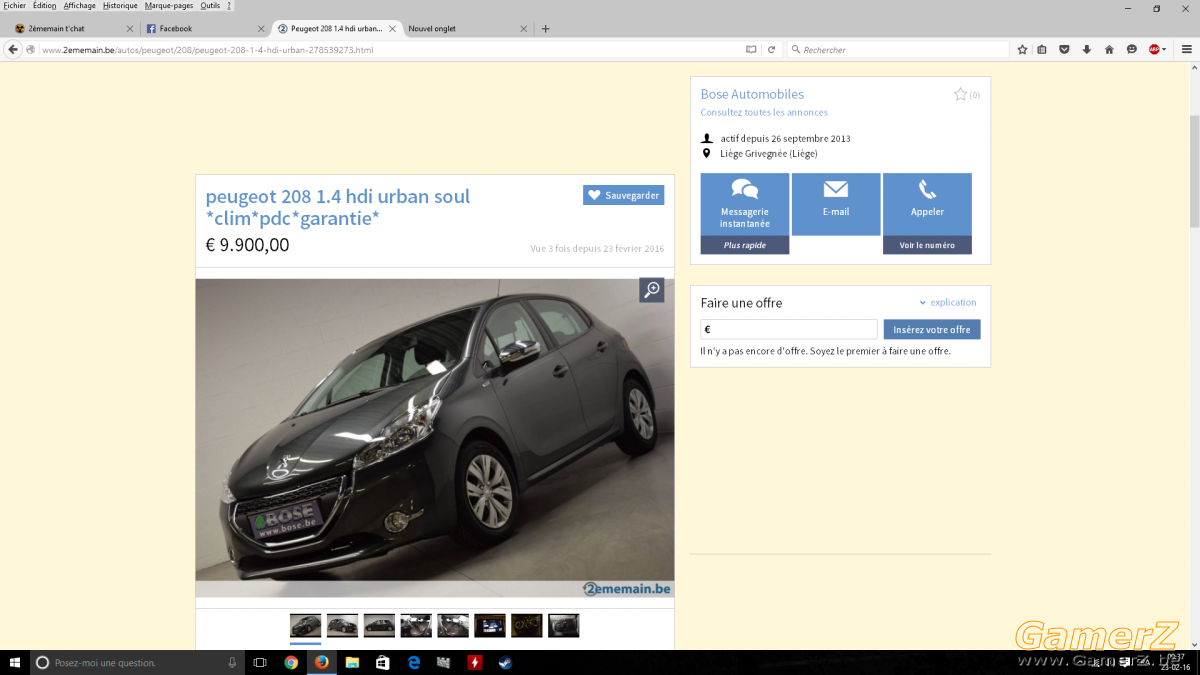Viewport: 1200px width, 675px height.
Task: Select the seventh car thumbnail
Action: (x=527, y=626)
